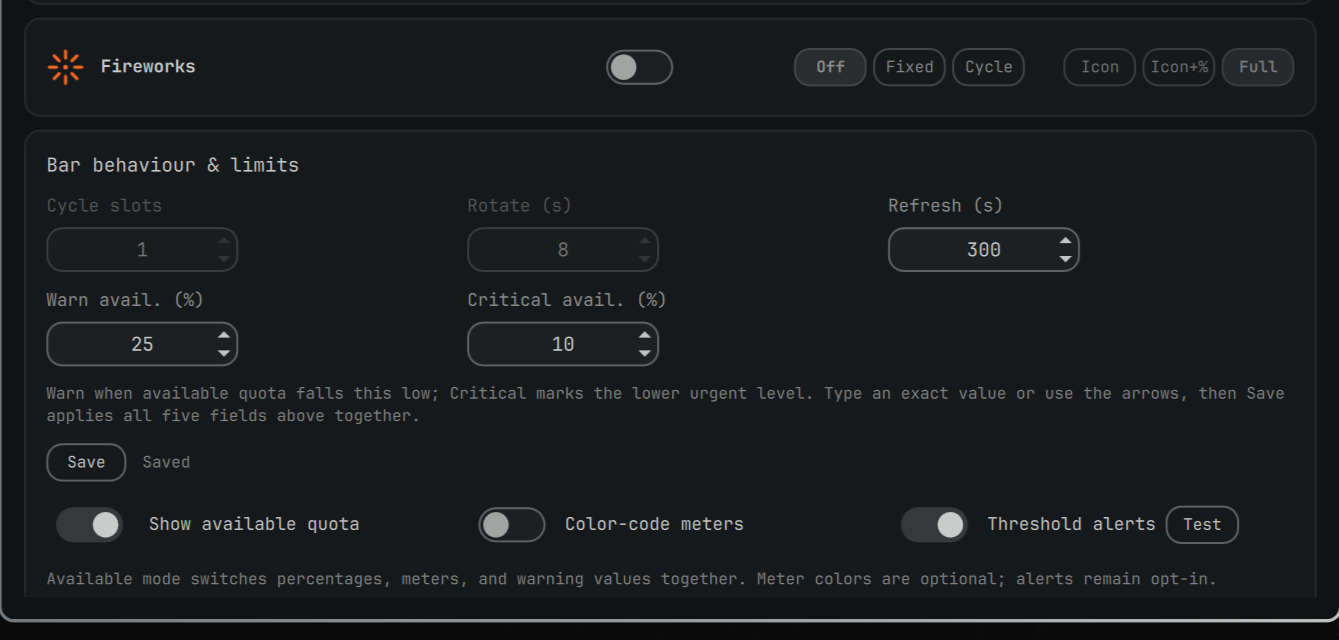Choose Icon display for Fireworks

pos(1099,67)
